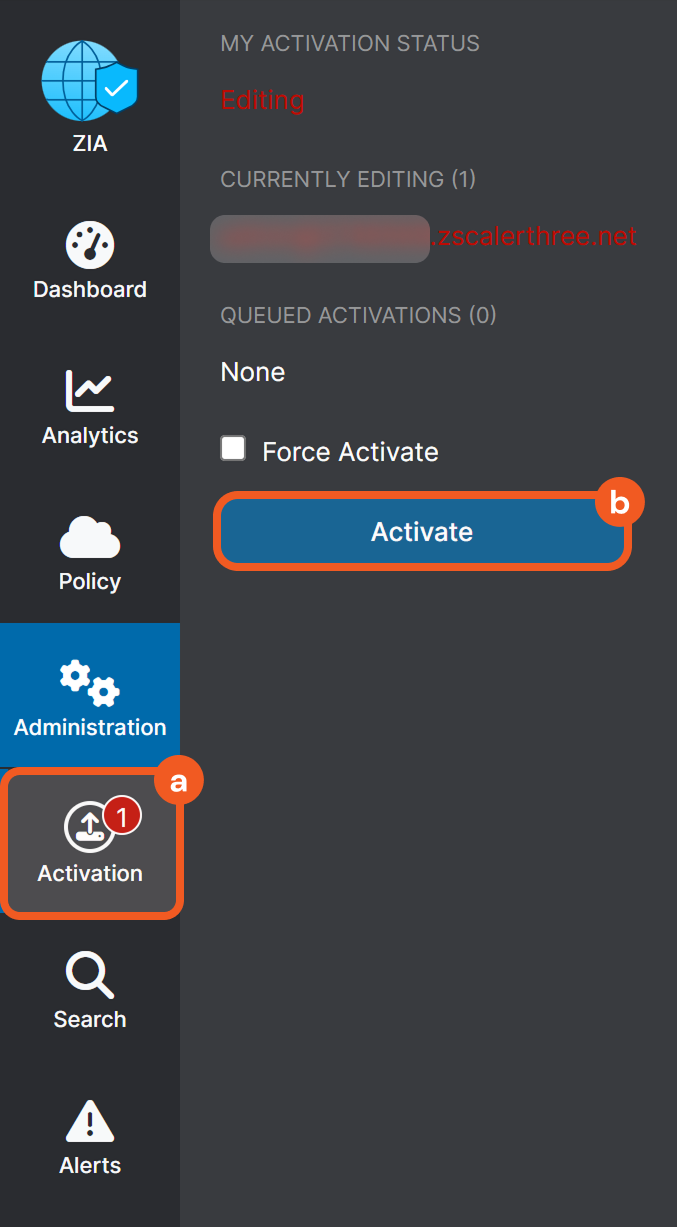Click the ZIA globe shield logo
677x1227 pixels.
coord(89,82)
